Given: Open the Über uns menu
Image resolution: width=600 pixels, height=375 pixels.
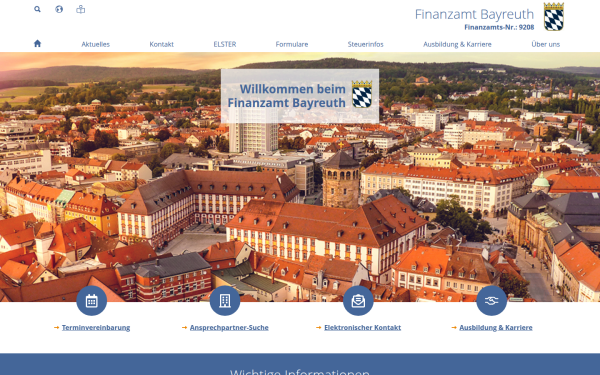Looking at the screenshot, I should click(x=546, y=44).
